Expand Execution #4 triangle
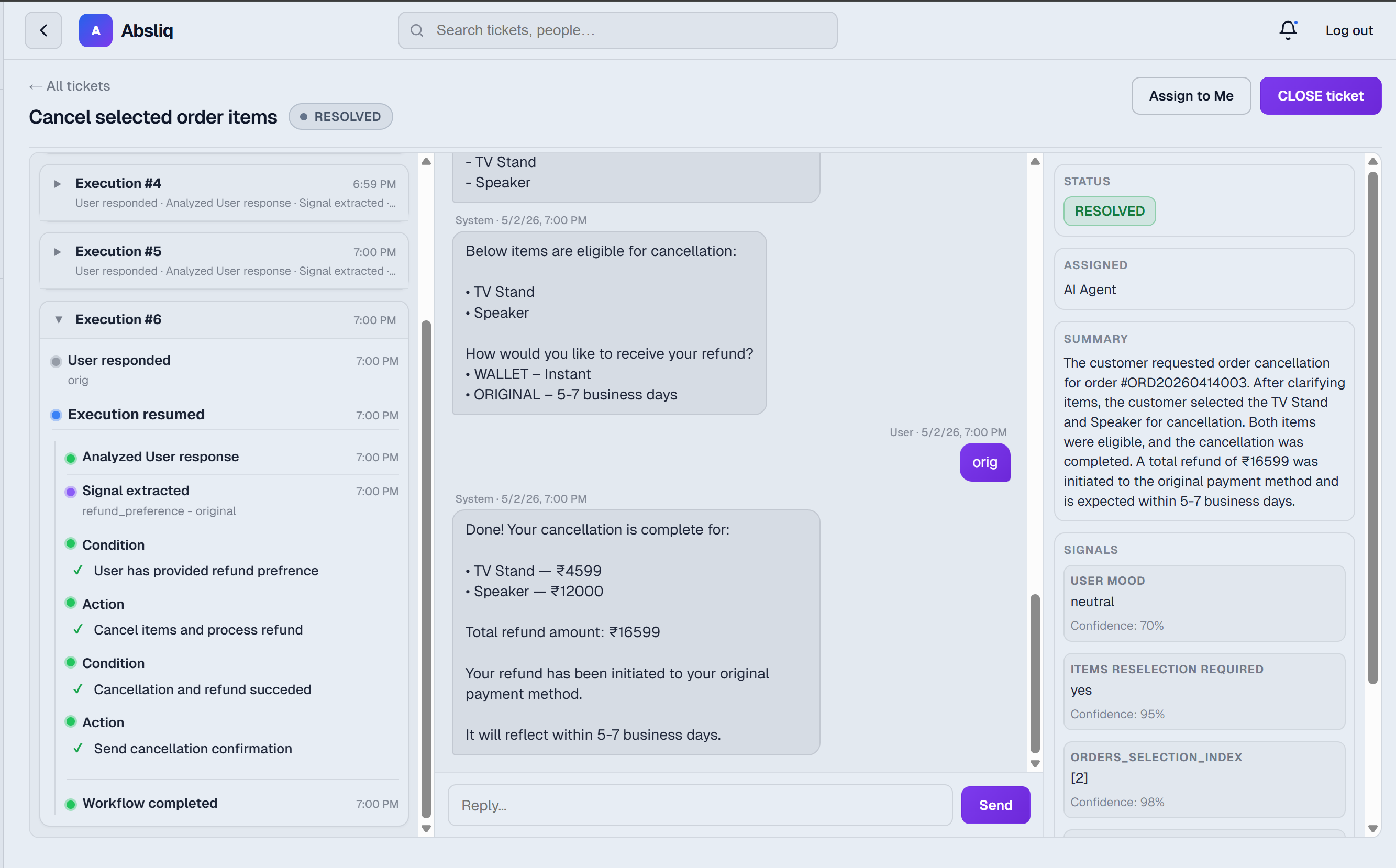Image resolution: width=1396 pixels, height=868 pixels. tap(58, 184)
